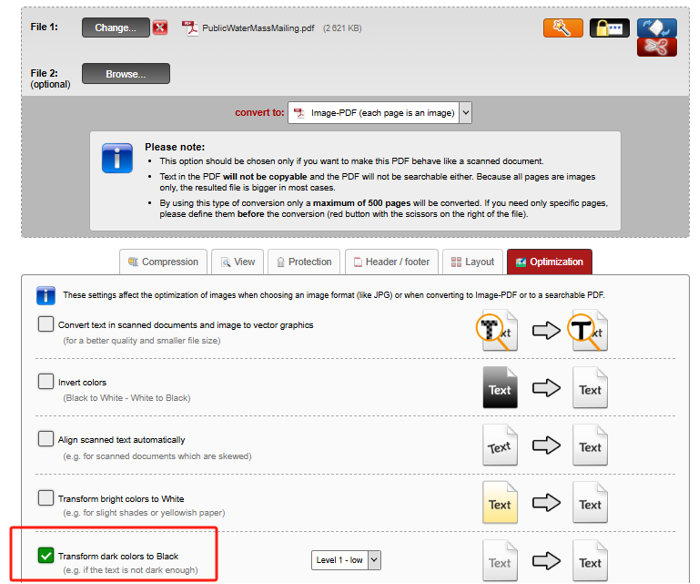Switch to the View tab
Image resolution: width=700 pixels, height=584 pixels.
tap(238, 262)
